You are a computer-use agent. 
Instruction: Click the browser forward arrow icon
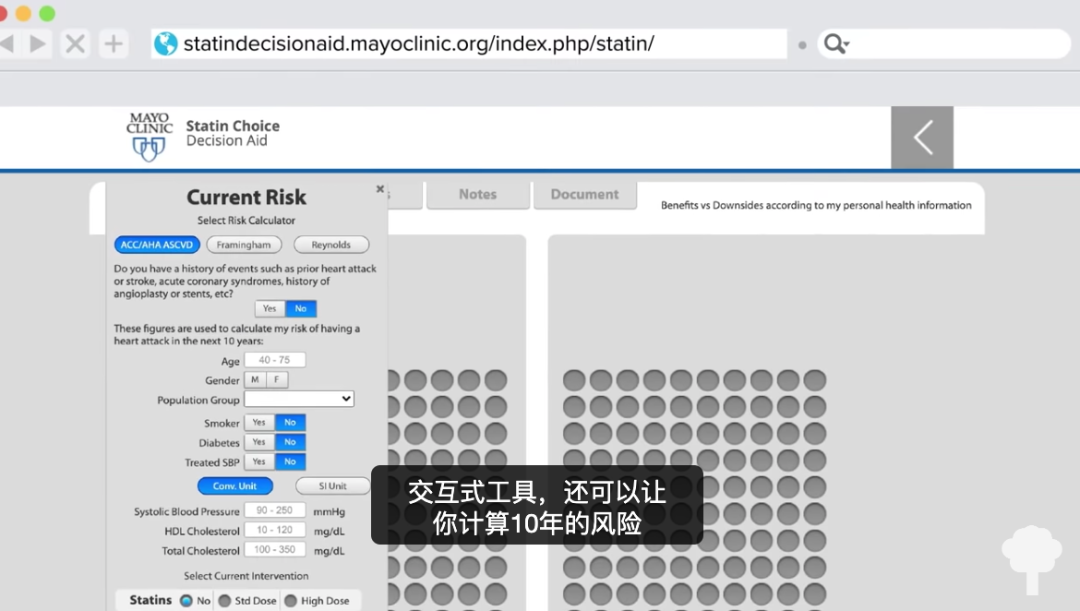(38, 44)
